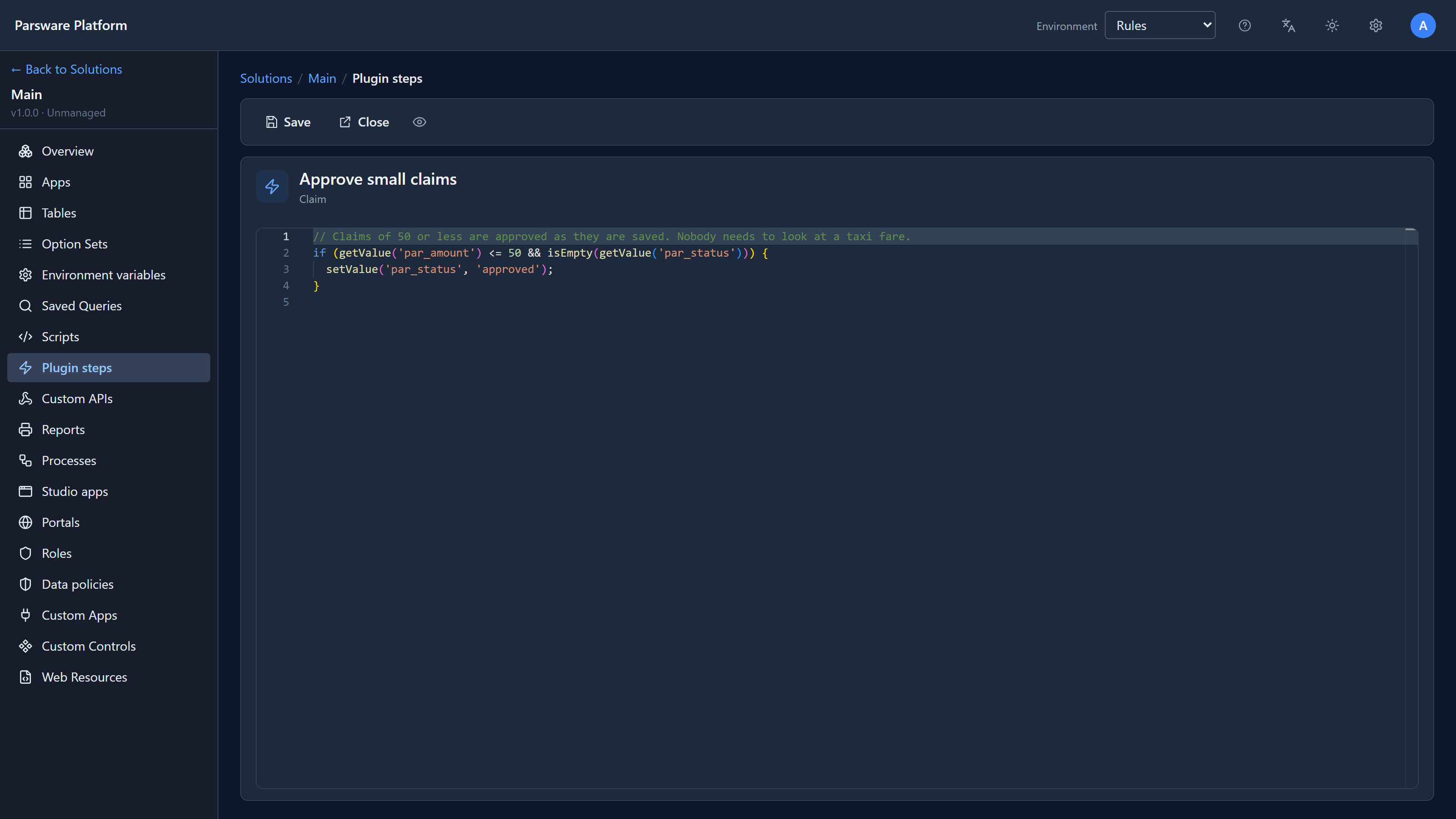The height and width of the screenshot is (819, 1456).
Task: Click the setValue line in code editor
Action: 439,269
